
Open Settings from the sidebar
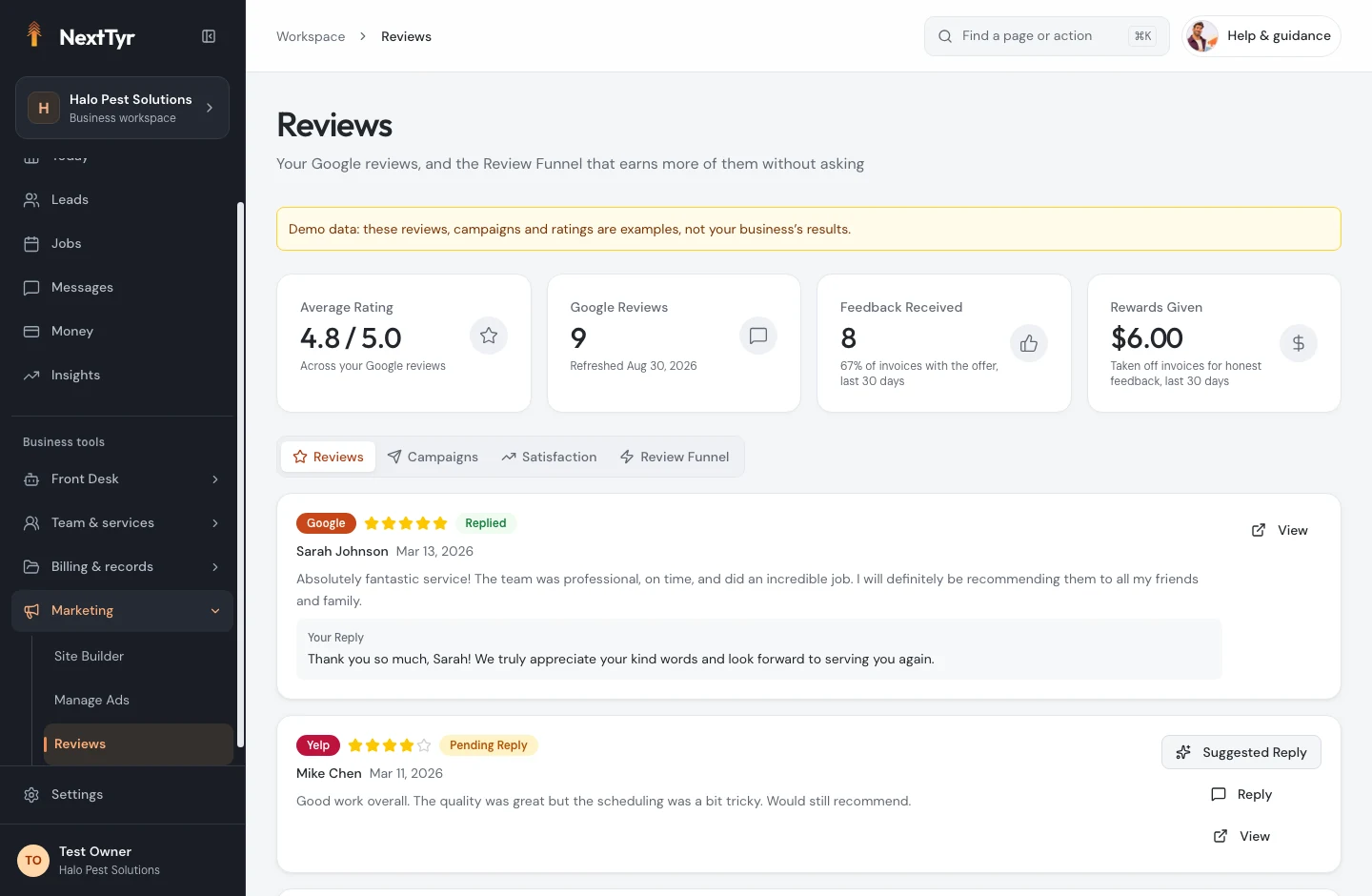(122, 795)
